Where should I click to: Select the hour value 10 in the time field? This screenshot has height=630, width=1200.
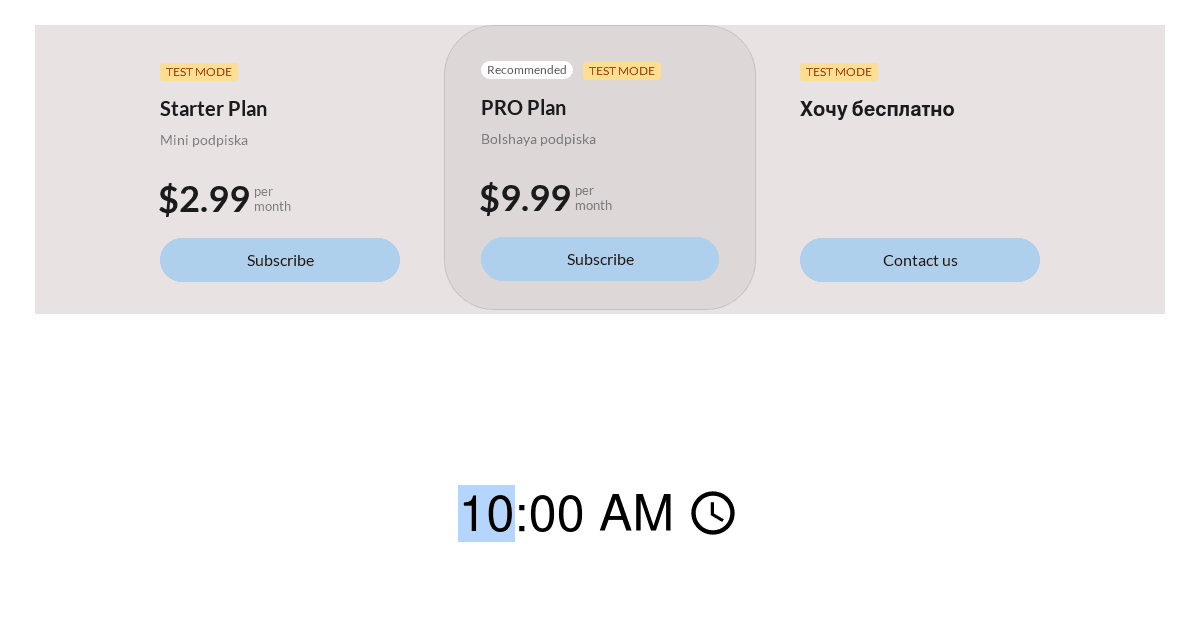coord(486,513)
